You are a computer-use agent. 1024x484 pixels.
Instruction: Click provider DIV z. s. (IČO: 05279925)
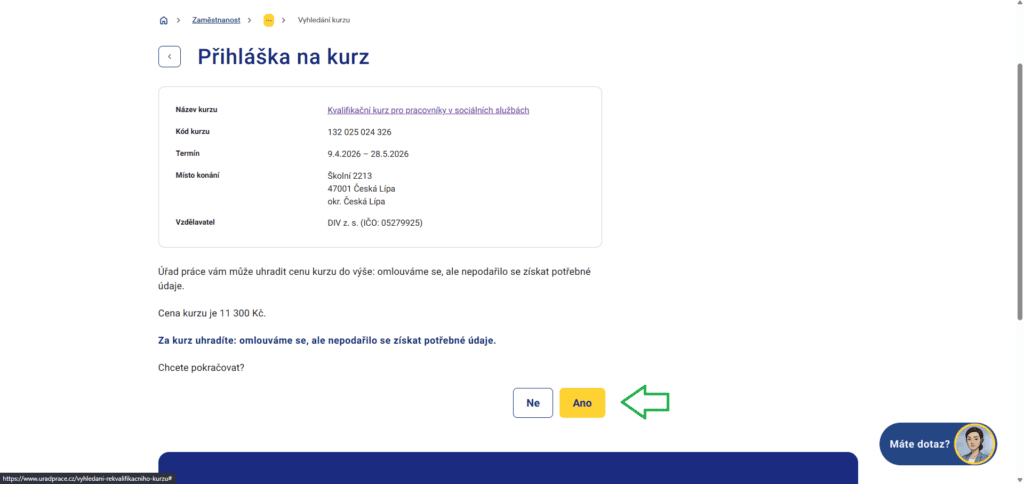pos(375,223)
